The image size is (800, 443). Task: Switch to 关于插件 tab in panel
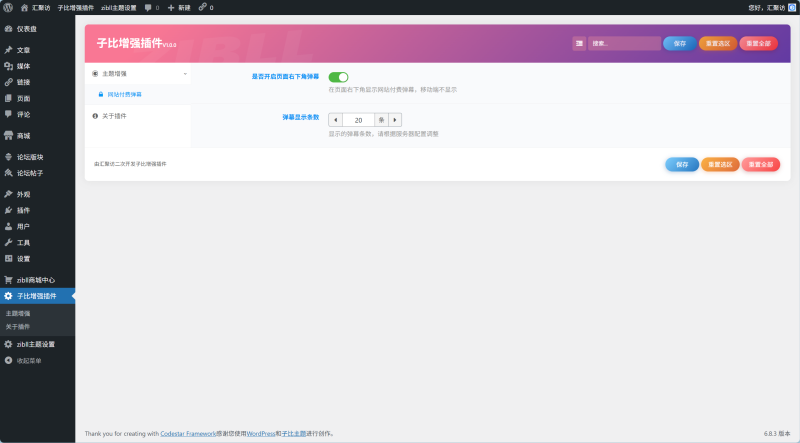click(x=114, y=116)
